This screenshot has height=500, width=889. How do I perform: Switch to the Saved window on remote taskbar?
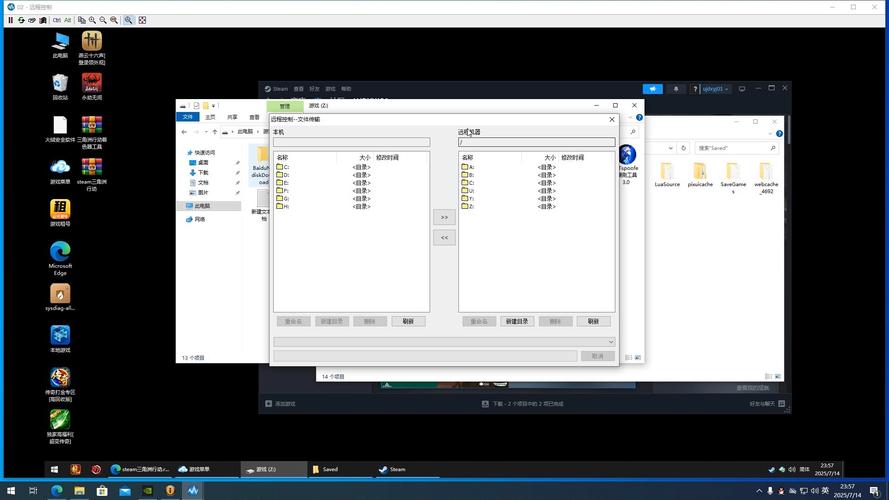click(340, 469)
